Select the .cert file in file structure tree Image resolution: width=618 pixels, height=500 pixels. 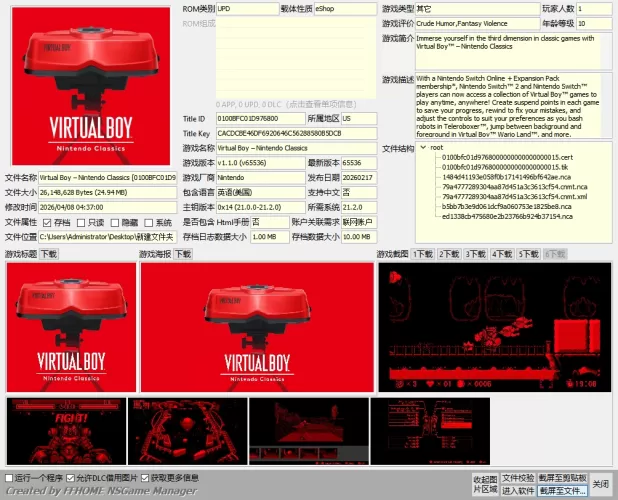coord(507,157)
